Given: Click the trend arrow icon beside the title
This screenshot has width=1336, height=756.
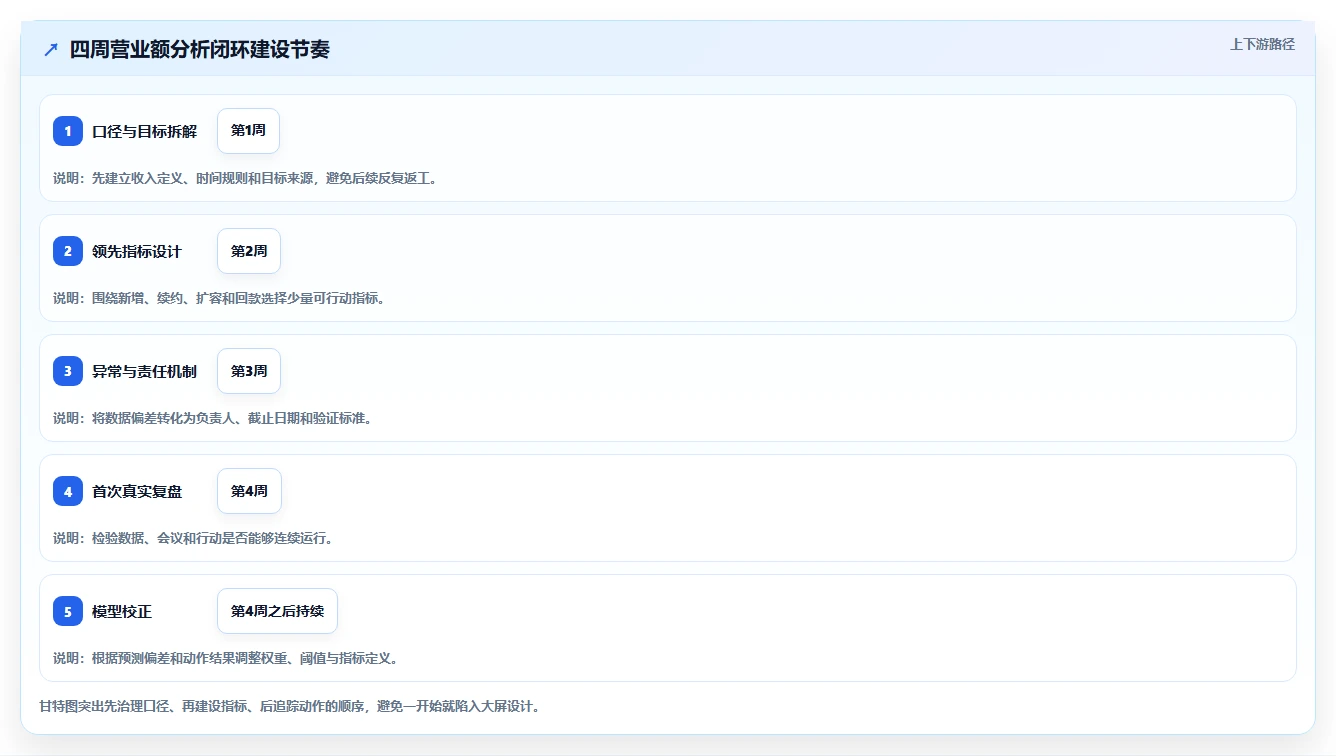Looking at the screenshot, I should coord(51,49).
